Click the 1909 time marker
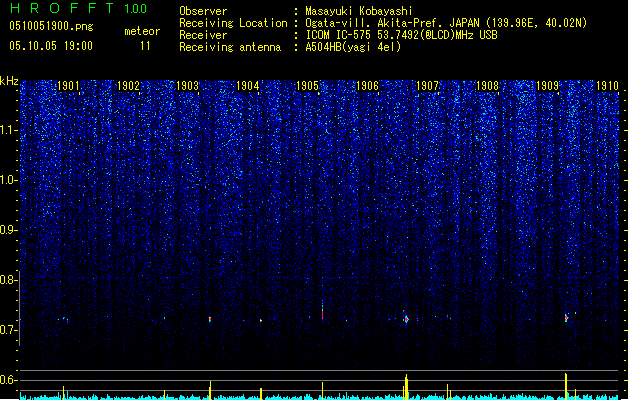629x400 pixels. [547, 86]
